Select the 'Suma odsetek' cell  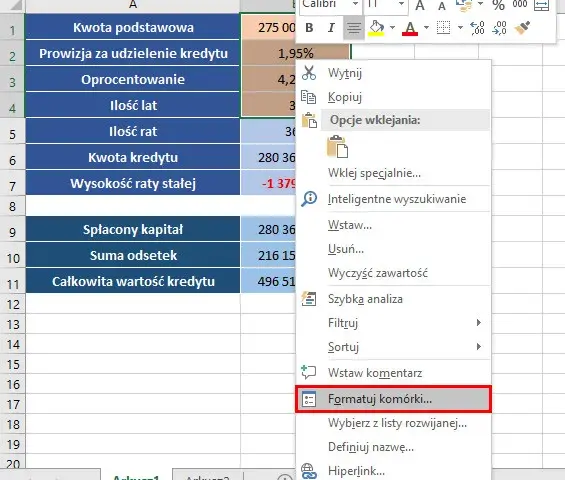133,255
